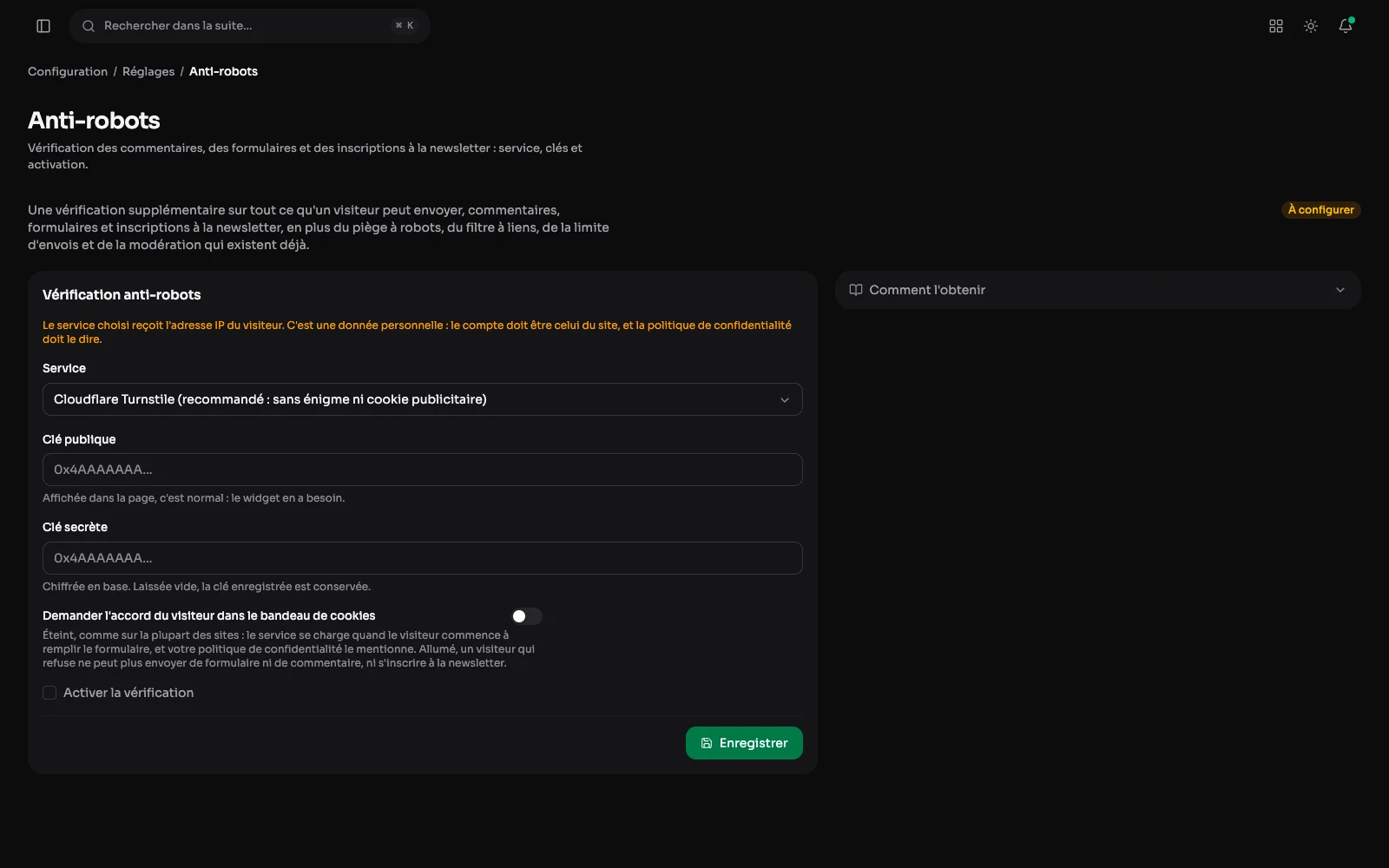Focus the Rechercher dans la suite search box
The height and width of the screenshot is (868, 1389).
click(250, 26)
